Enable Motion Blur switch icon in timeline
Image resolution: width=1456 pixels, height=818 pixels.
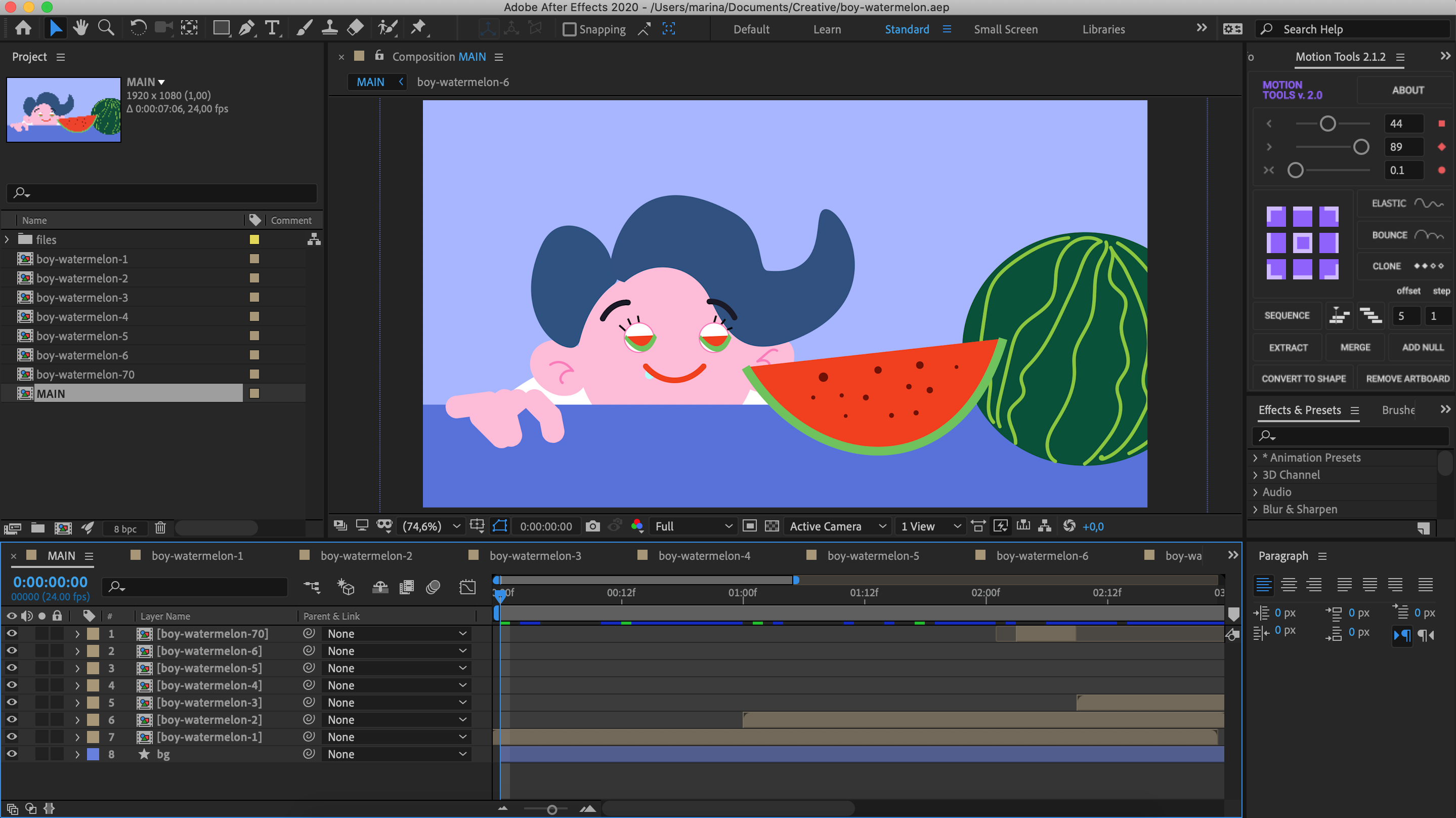point(433,587)
